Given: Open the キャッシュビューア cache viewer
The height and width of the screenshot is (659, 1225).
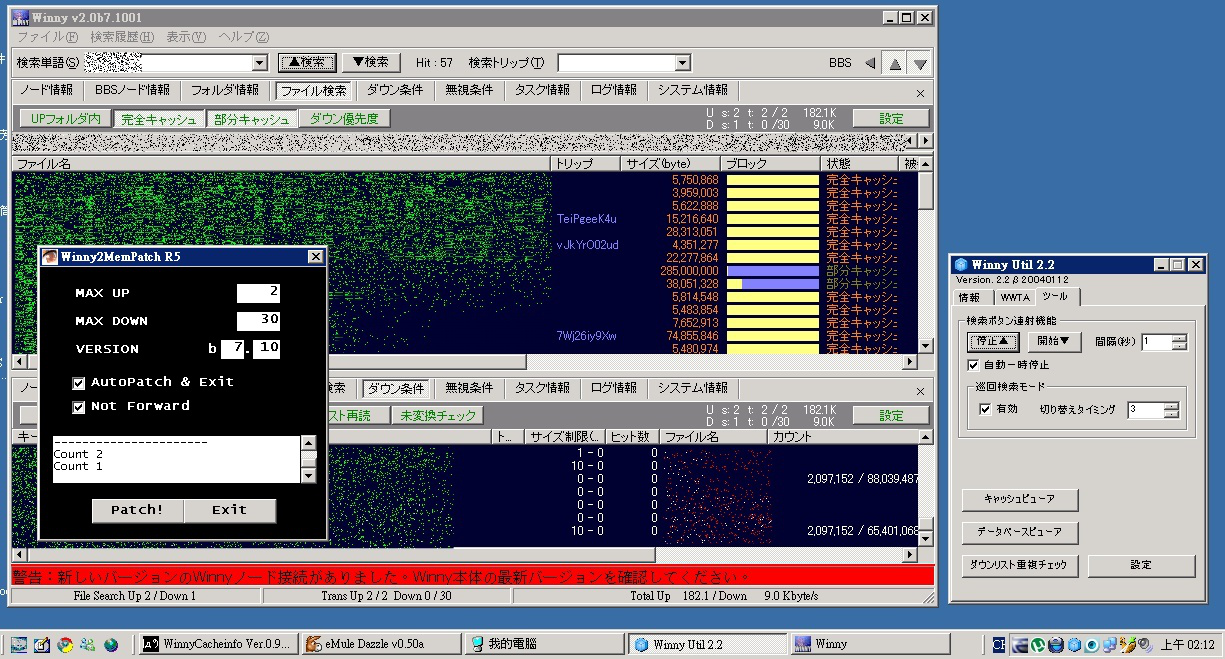Looking at the screenshot, I should pyautogui.click(x=1019, y=499).
